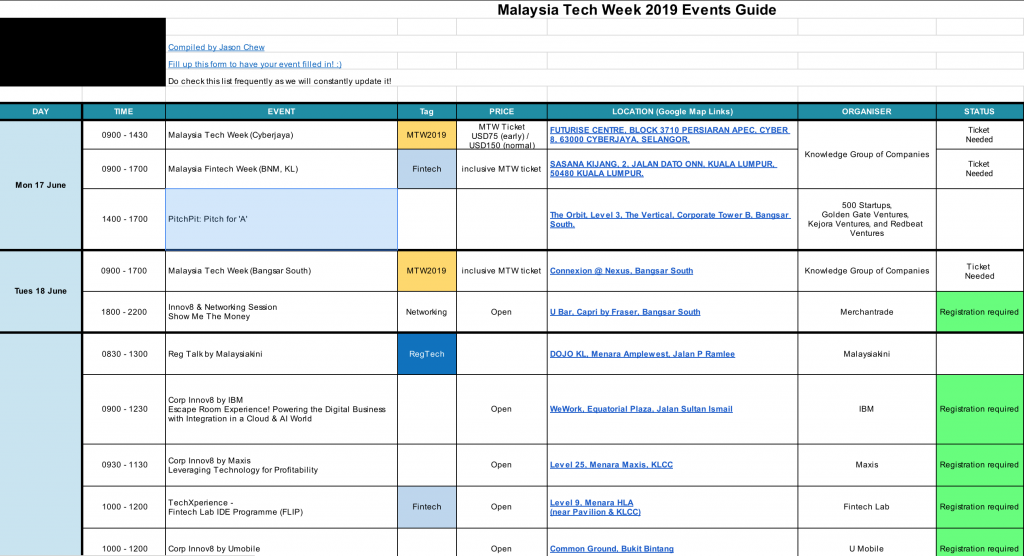Viewport: 1024px width, 556px height.
Task: Select 'Registration required' status in IBM row
Action: point(980,410)
